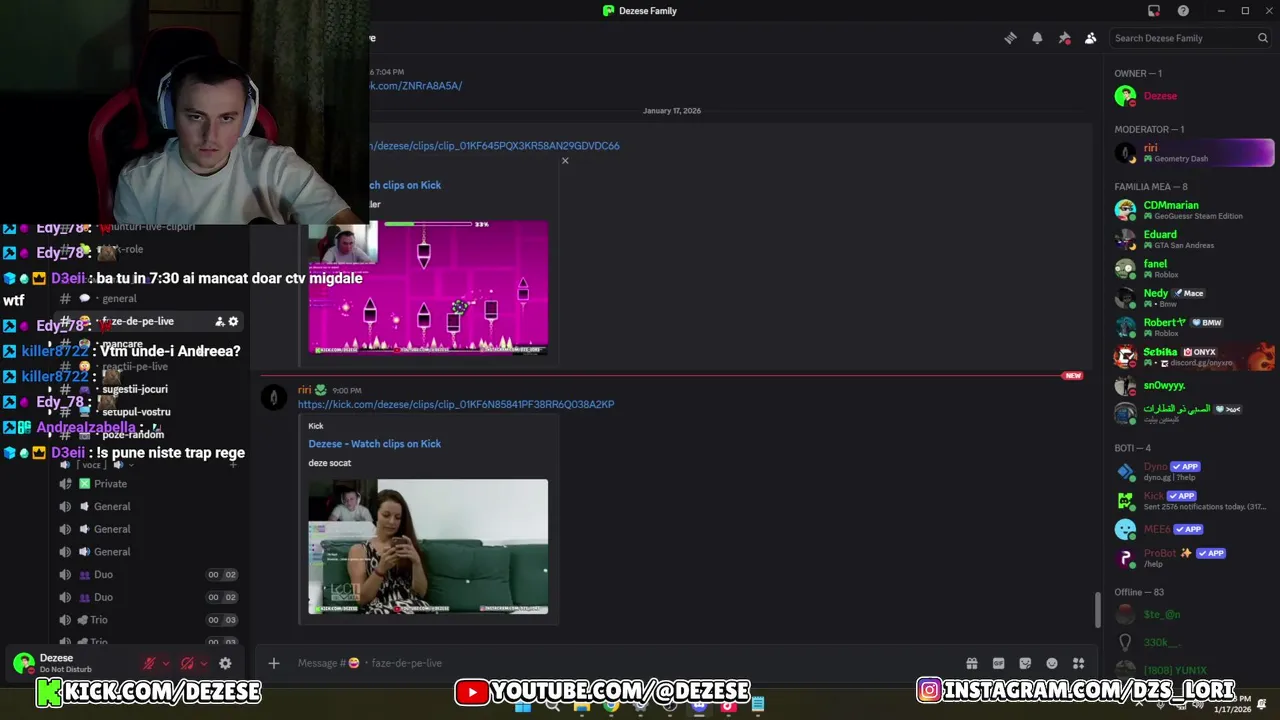Open User Settings gear icon
1280x720 pixels.
[x=225, y=663]
